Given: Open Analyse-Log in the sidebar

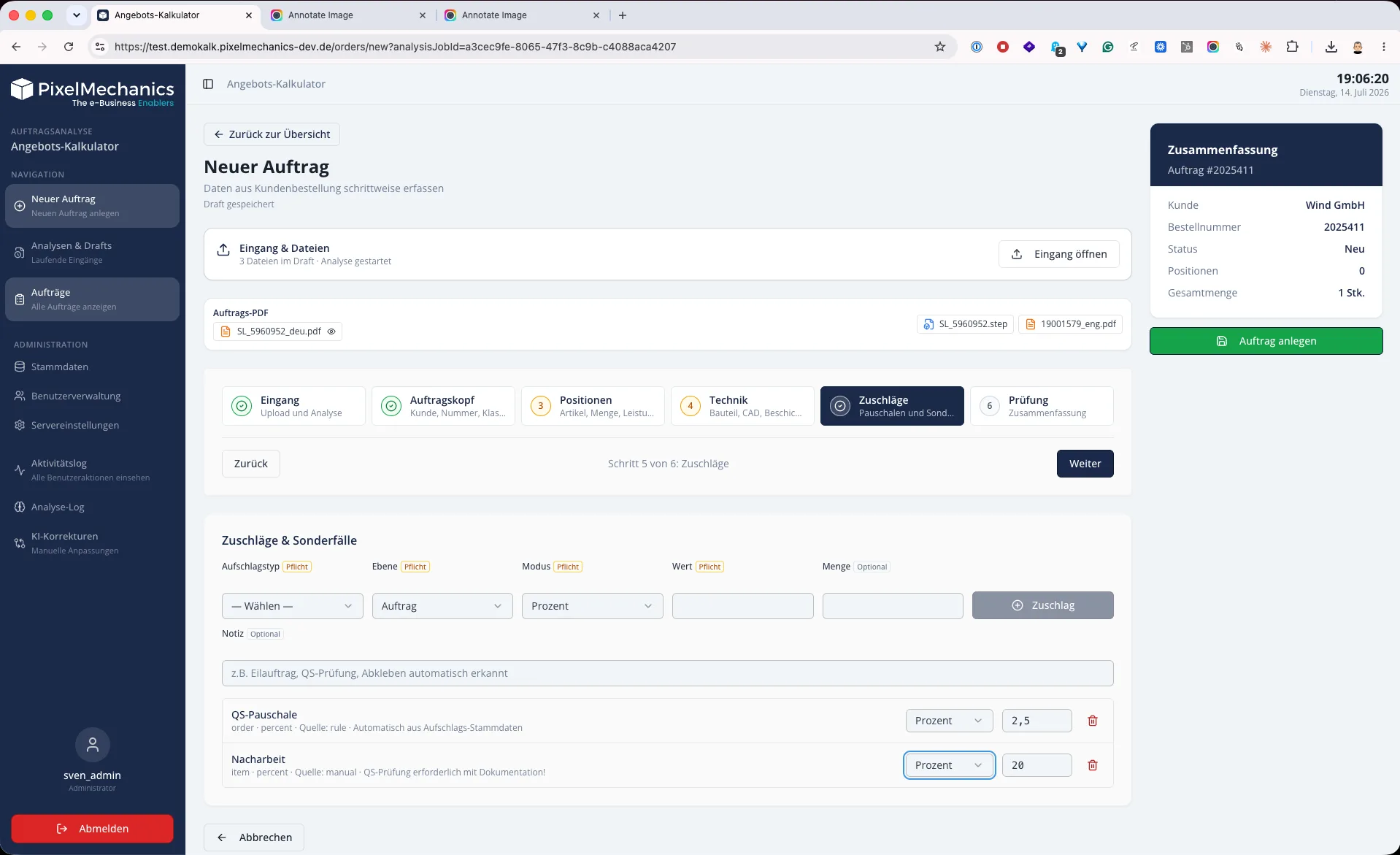Looking at the screenshot, I should pyautogui.click(x=93, y=507).
